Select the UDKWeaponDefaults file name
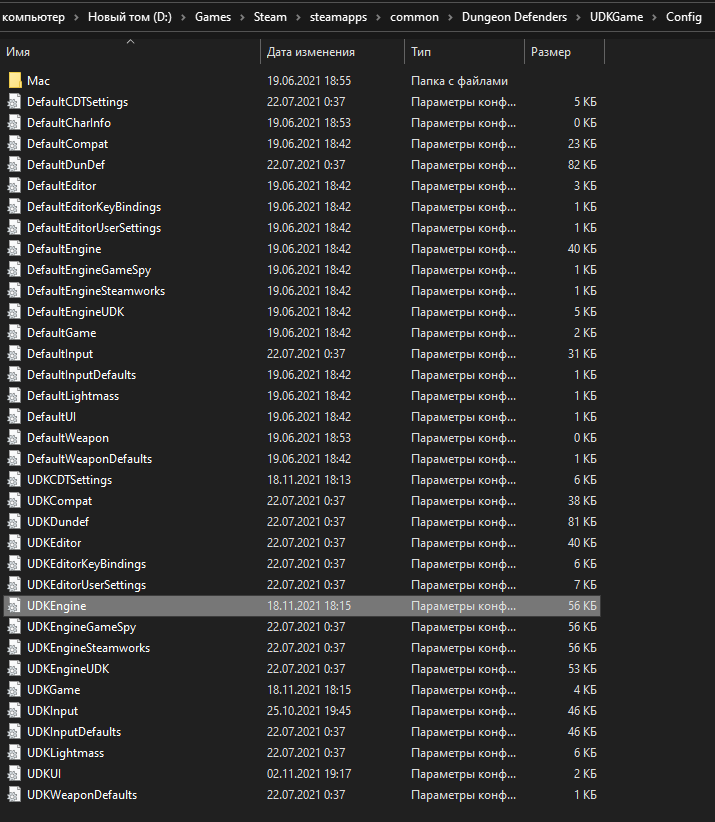This screenshot has height=822, width=715. [82, 795]
